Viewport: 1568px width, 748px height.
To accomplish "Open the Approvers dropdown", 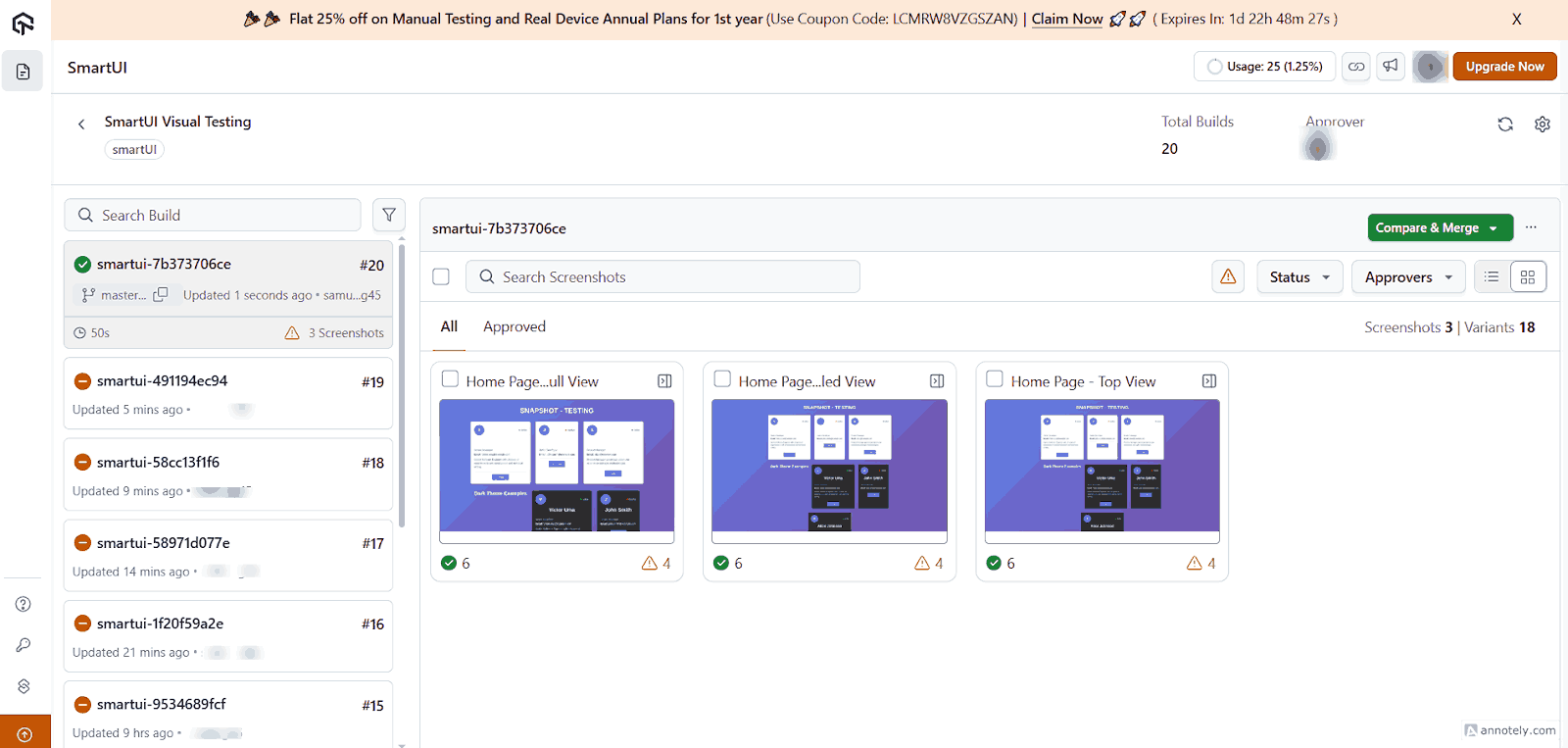I will (1407, 277).
